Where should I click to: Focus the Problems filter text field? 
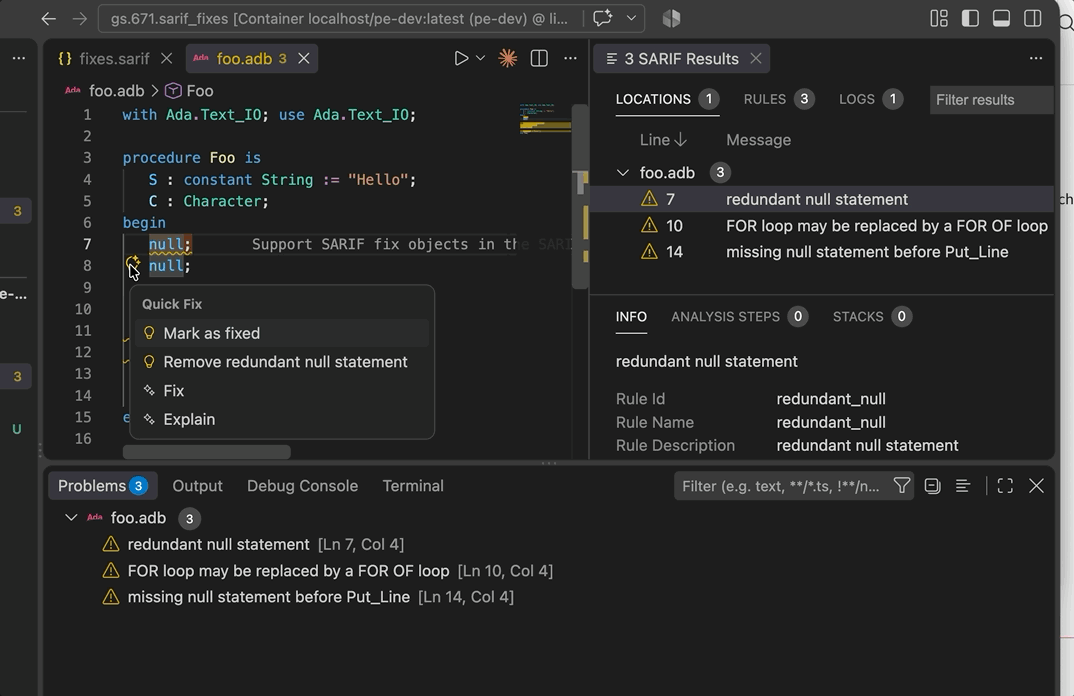(x=781, y=486)
